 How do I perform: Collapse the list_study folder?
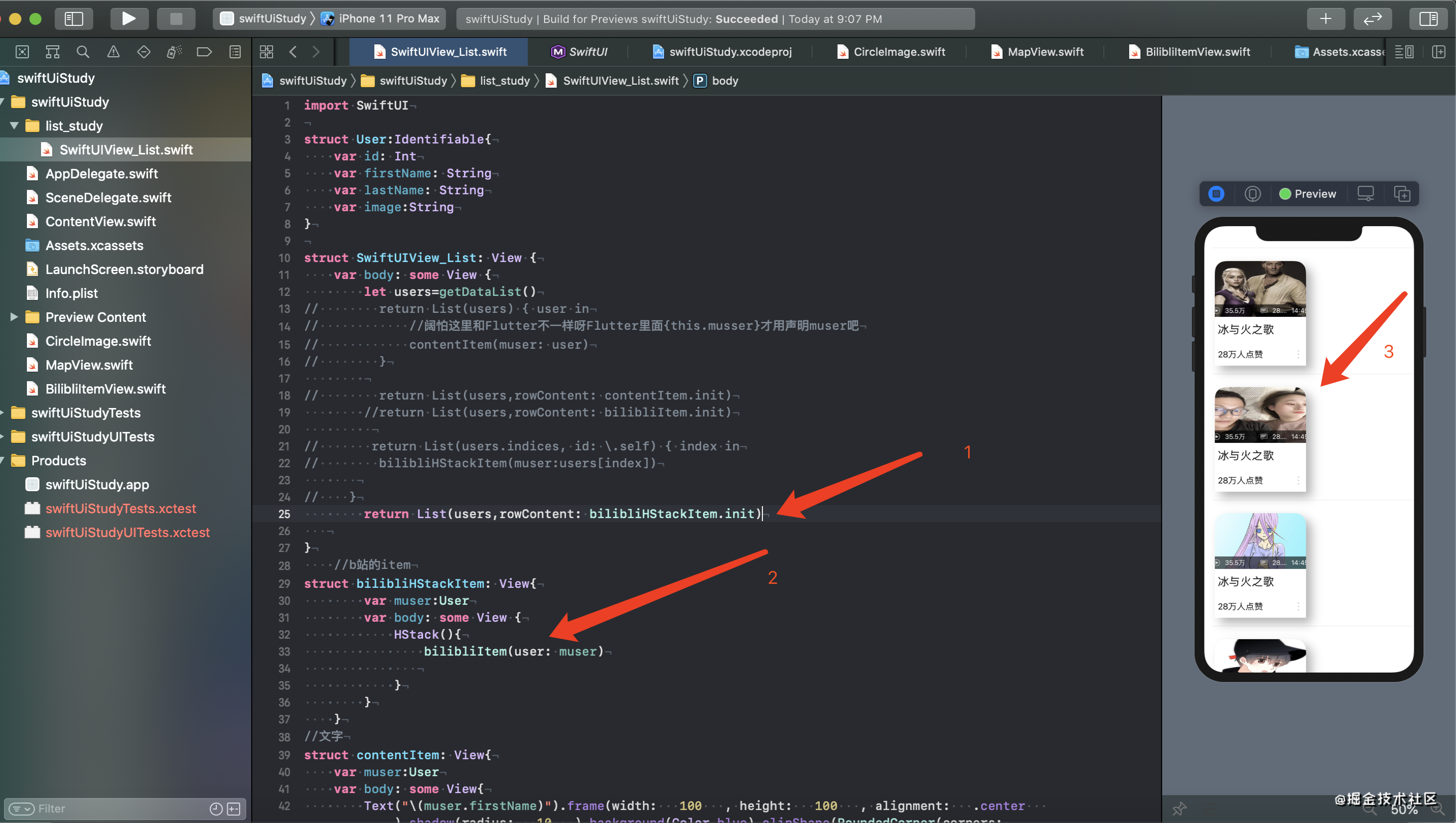(x=14, y=126)
